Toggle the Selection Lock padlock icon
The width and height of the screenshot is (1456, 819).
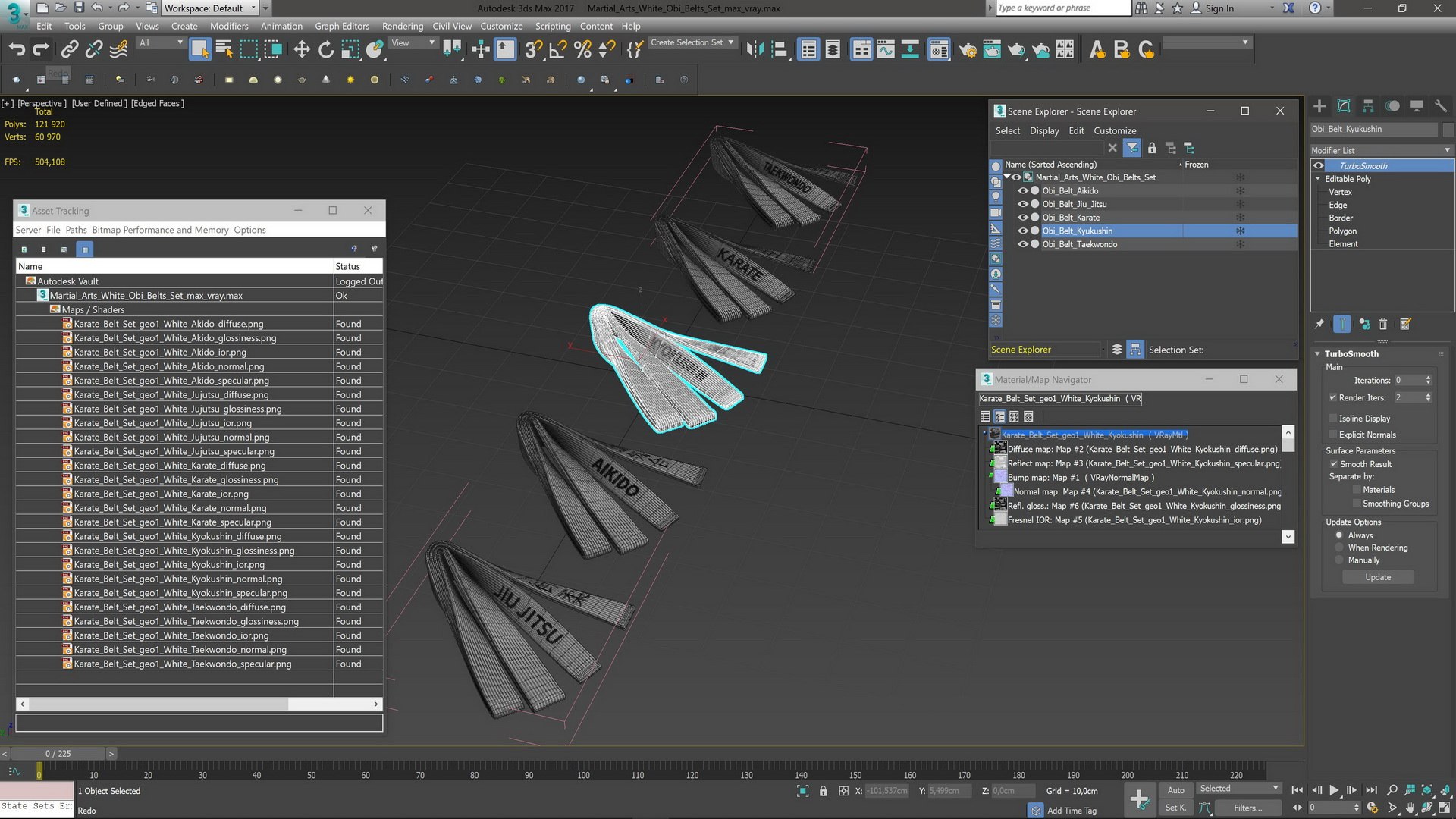[823, 791]
